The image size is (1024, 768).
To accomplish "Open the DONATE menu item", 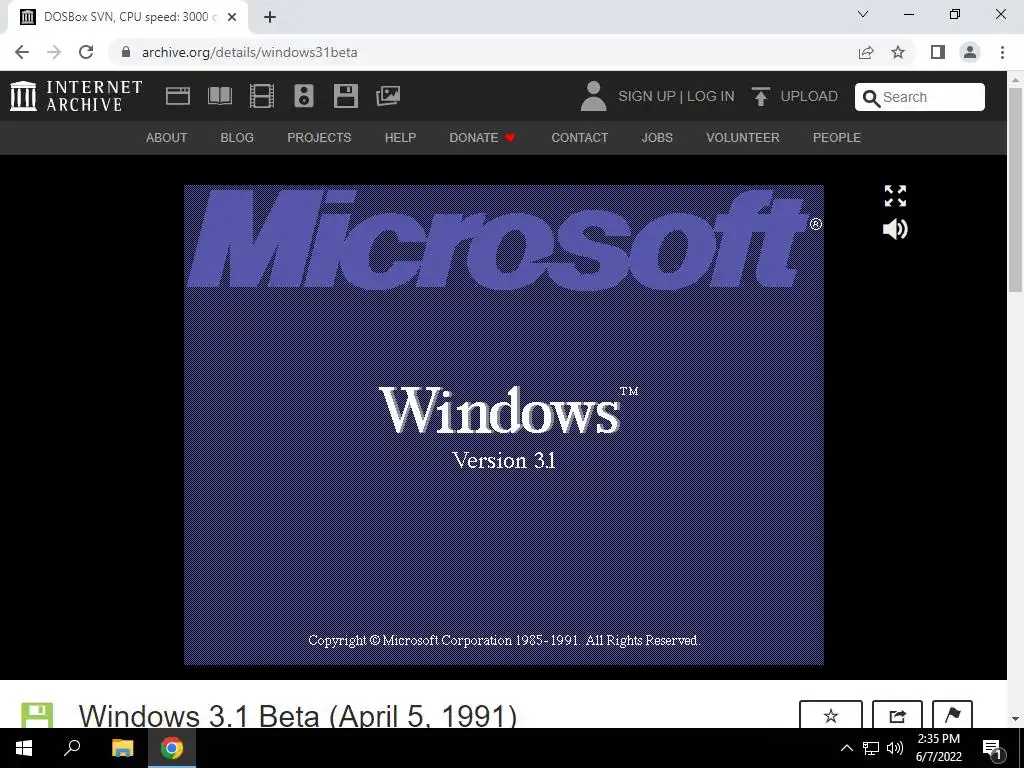I will coord(483,138).
